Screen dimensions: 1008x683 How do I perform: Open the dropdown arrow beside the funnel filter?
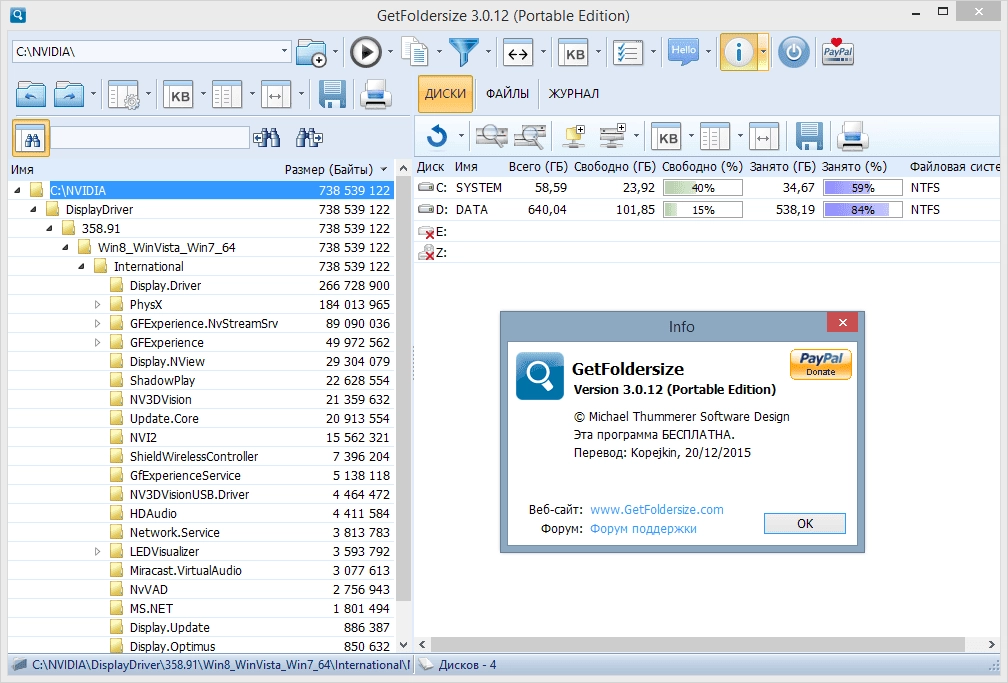(488, 52)
